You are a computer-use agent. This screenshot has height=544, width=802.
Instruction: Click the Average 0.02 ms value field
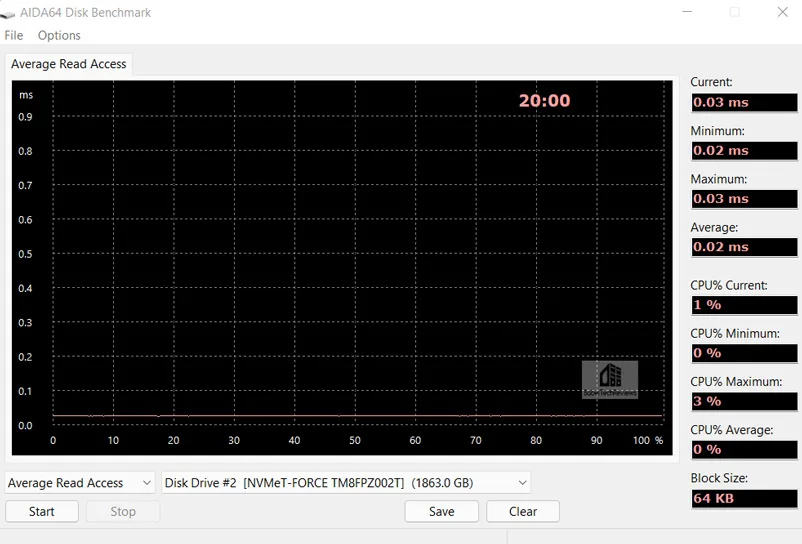pyautogui.click(x=744, y=247)
